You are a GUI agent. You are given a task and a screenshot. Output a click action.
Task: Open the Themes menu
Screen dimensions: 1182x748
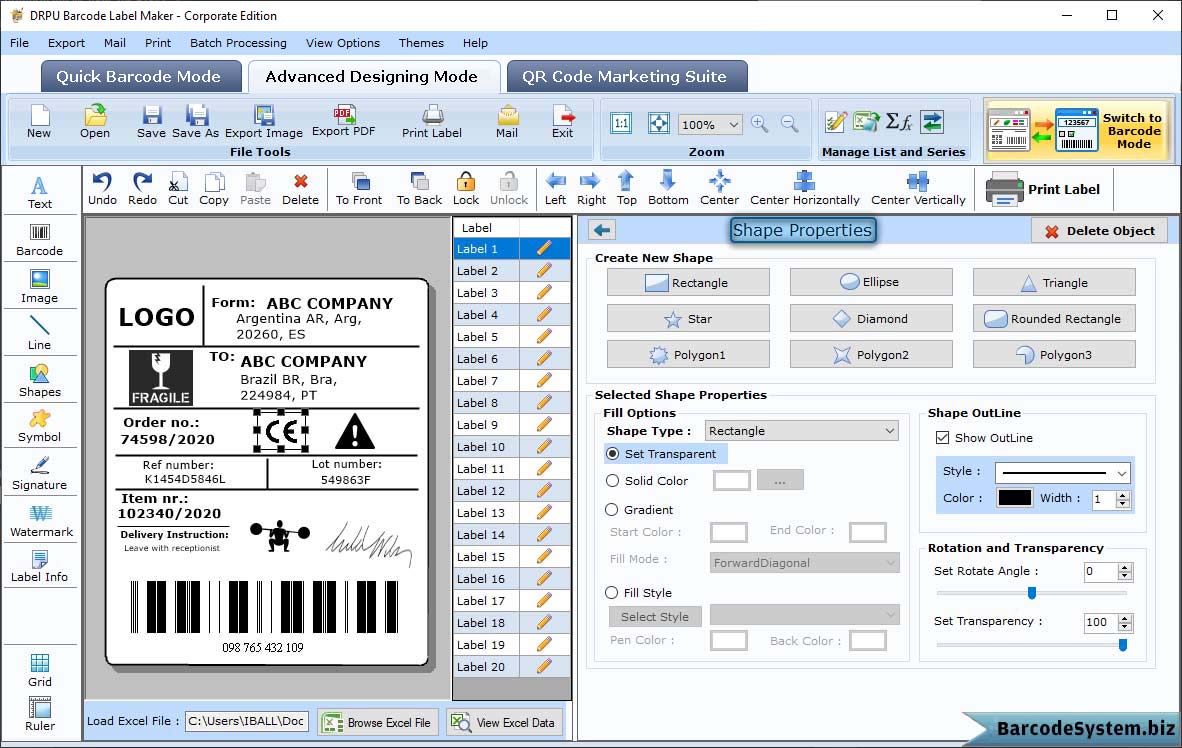[x=421, y=43]
